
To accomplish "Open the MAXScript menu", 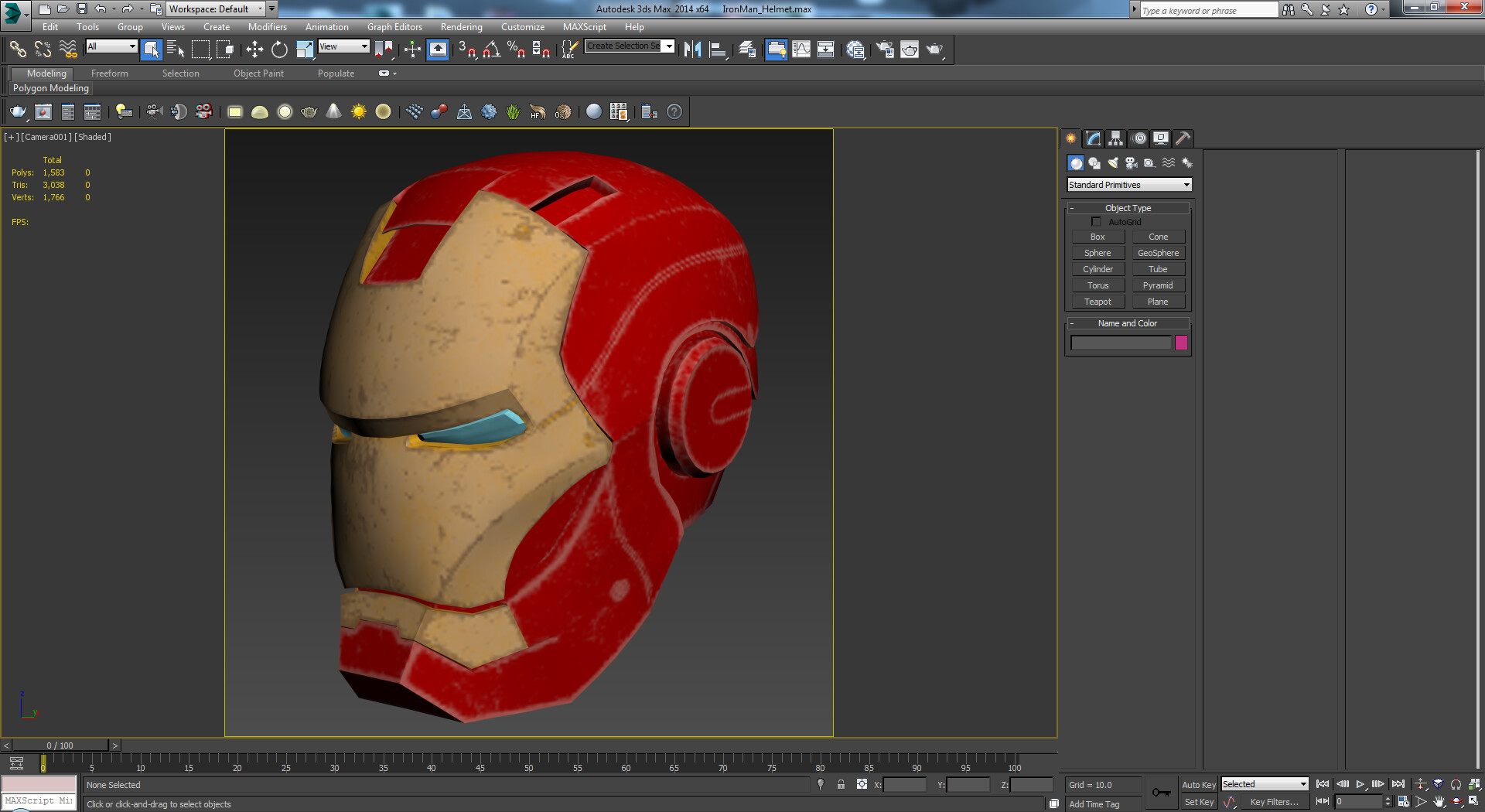I will [x=584, y=27].
